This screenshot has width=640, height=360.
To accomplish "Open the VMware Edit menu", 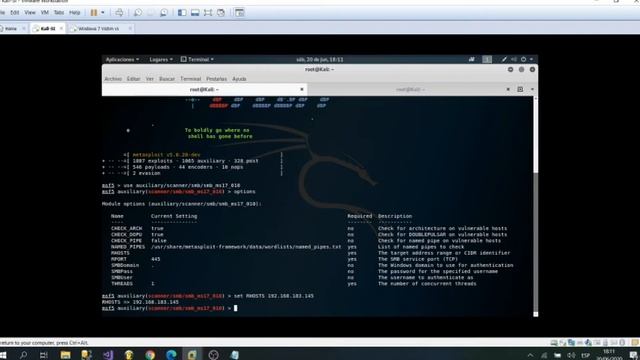I will coord(15,13).
